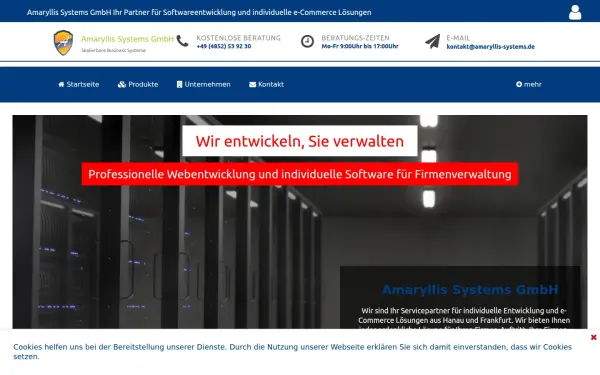600x375 pixels.
Task: Click the Wir entwickeln, Sie verwalten headline
Action: (x=300, y=141)
